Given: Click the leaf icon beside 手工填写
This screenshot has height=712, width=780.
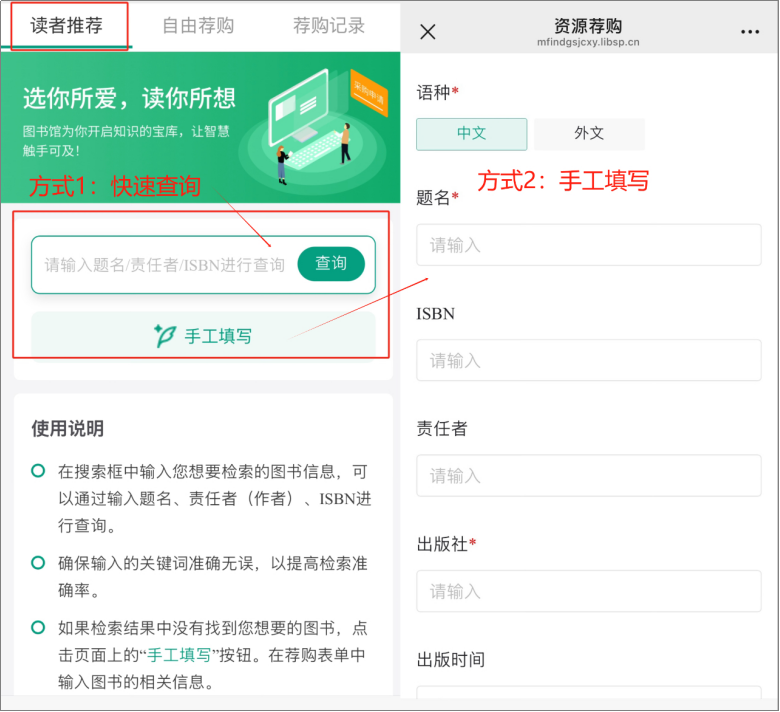Looking at the screenshot, I should pyautogui.click(x=165, y=336).
